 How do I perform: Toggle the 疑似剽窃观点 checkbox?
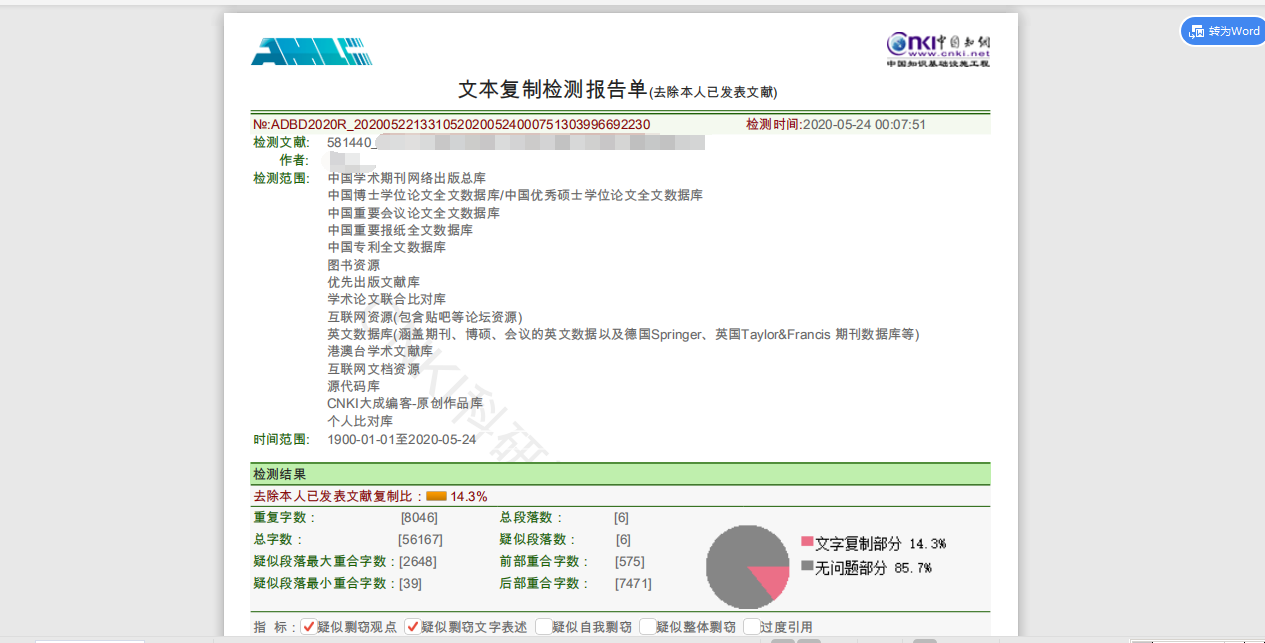click(x=309, y=627)
